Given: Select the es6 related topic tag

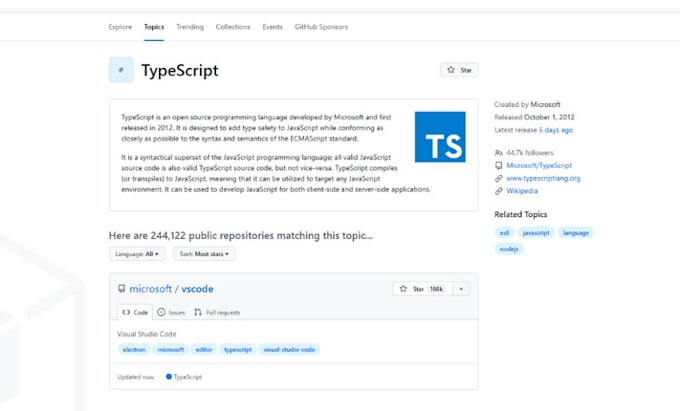Looking at the screenshot, I should [x=504, y=233].
